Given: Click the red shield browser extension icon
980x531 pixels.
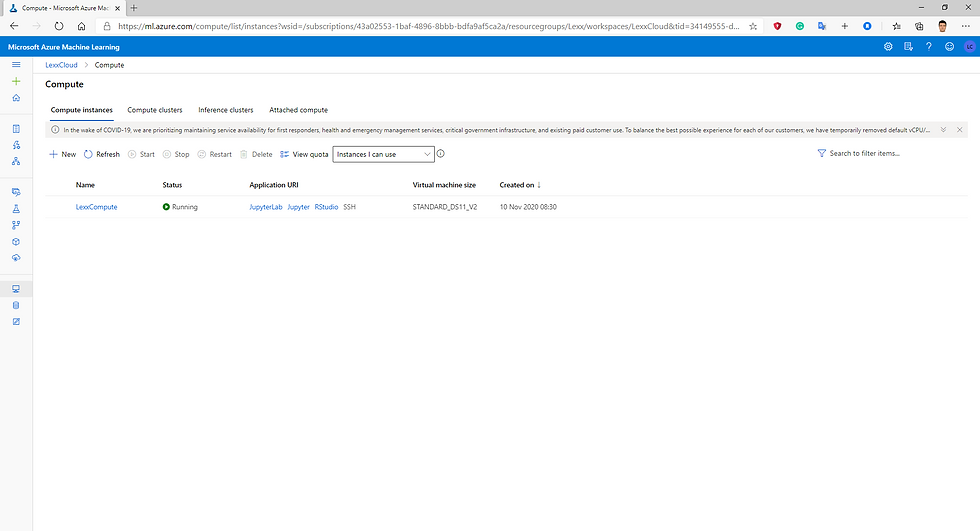Looking at the screenshot, I should (778, 26).
